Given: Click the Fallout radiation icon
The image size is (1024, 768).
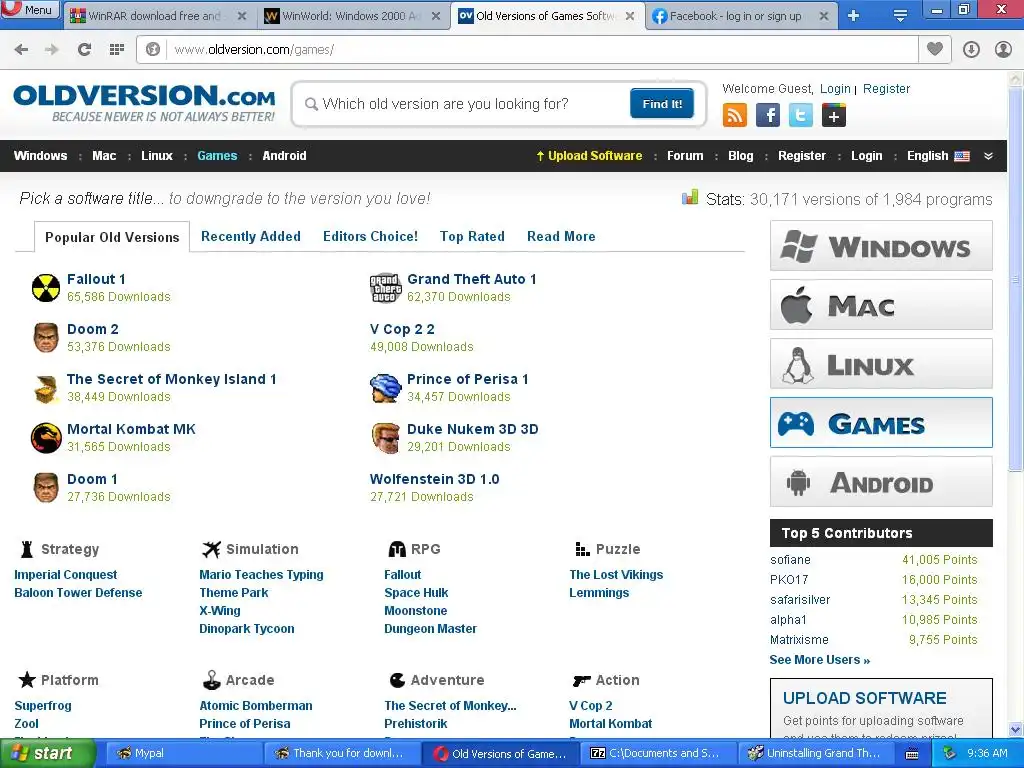Looking at the screenshot, I should tap(46, 288).
